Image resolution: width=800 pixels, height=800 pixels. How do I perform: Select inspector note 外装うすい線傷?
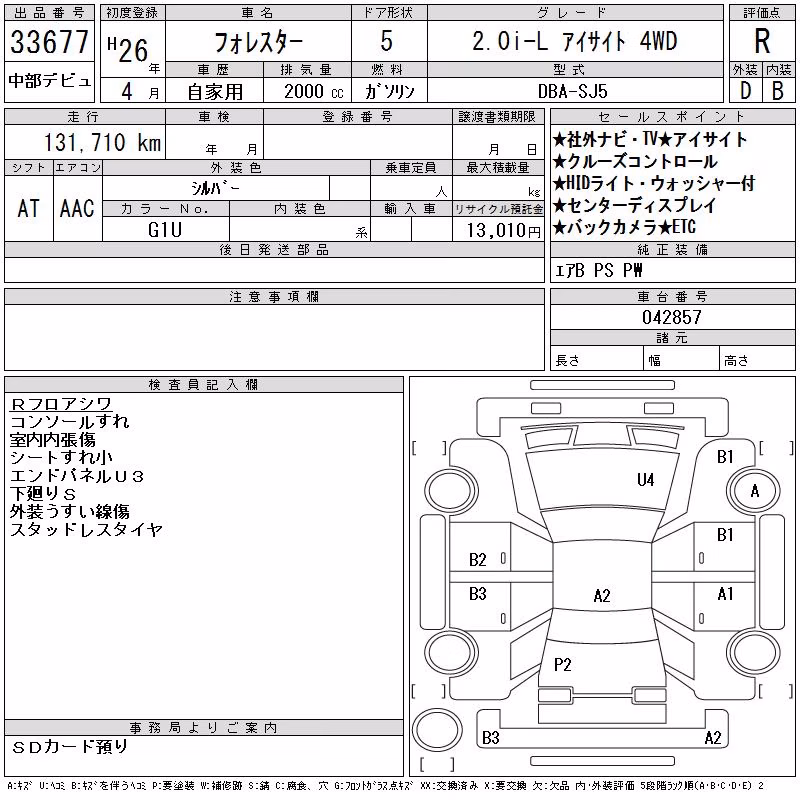(x=70, y=512)
